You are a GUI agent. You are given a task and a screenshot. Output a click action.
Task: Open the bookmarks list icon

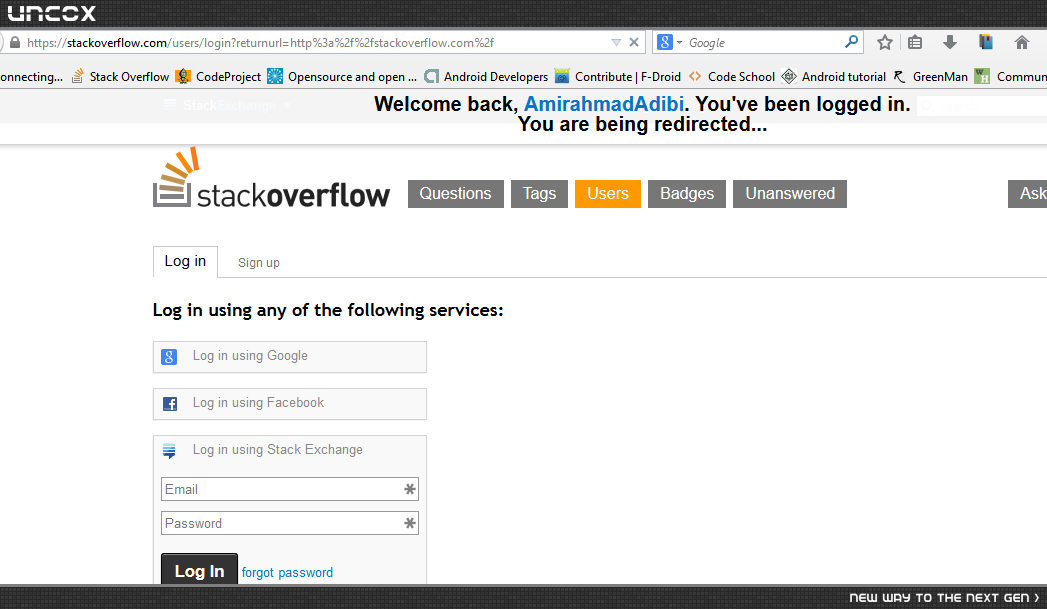click(x=915, y=43)
